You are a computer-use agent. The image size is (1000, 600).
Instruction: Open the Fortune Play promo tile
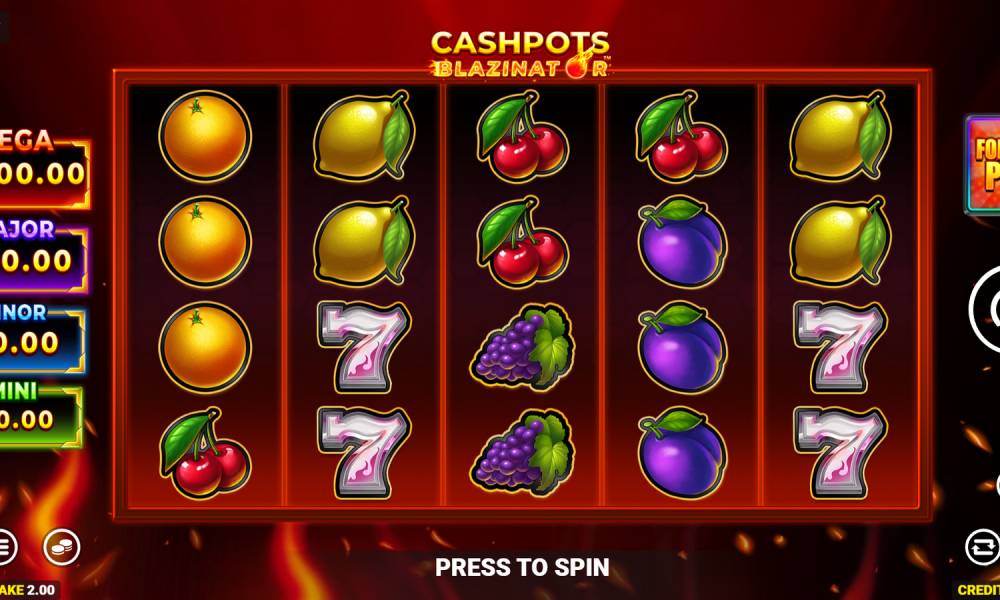pyautogui.click(x=983, y=165)
